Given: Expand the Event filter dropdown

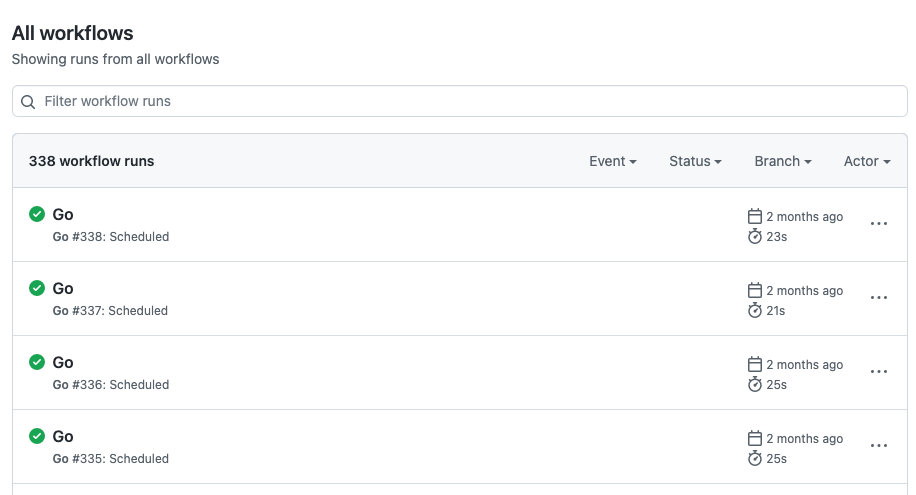Looking at the screenshot, I should pyautogui.click(x=613, y=161).
